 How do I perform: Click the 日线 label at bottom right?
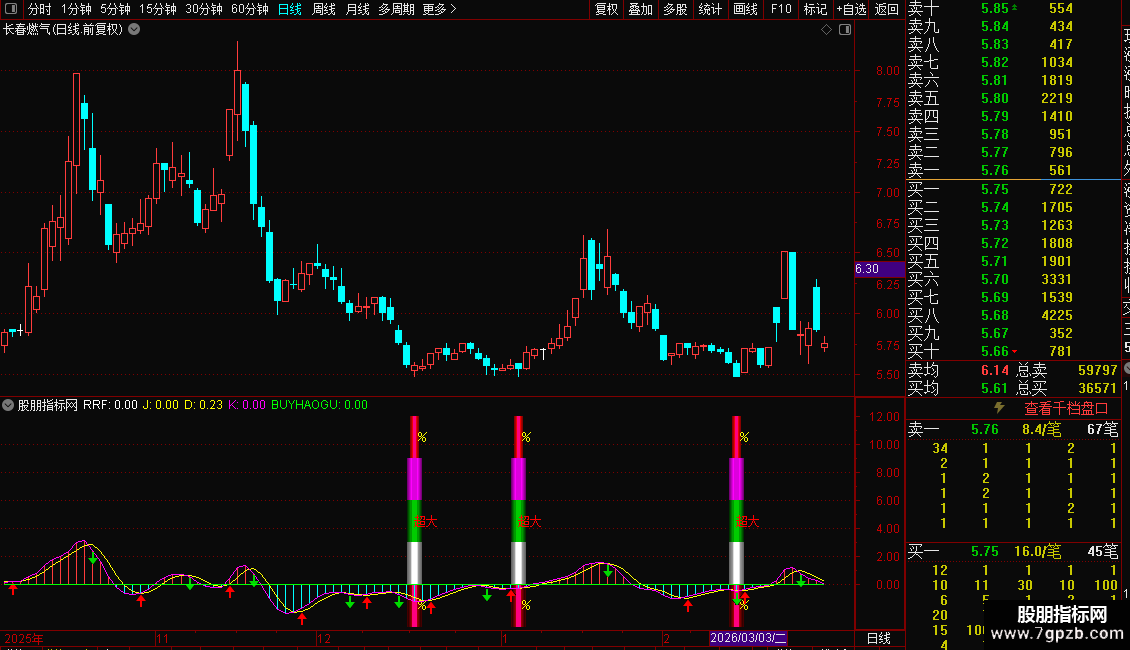(x=878, y=638)
